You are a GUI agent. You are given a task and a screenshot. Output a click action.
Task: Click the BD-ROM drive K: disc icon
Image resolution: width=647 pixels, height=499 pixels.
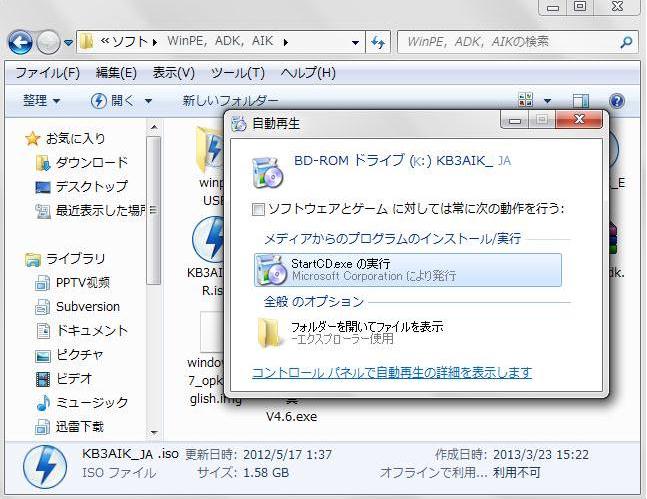[x=268, y=173]
